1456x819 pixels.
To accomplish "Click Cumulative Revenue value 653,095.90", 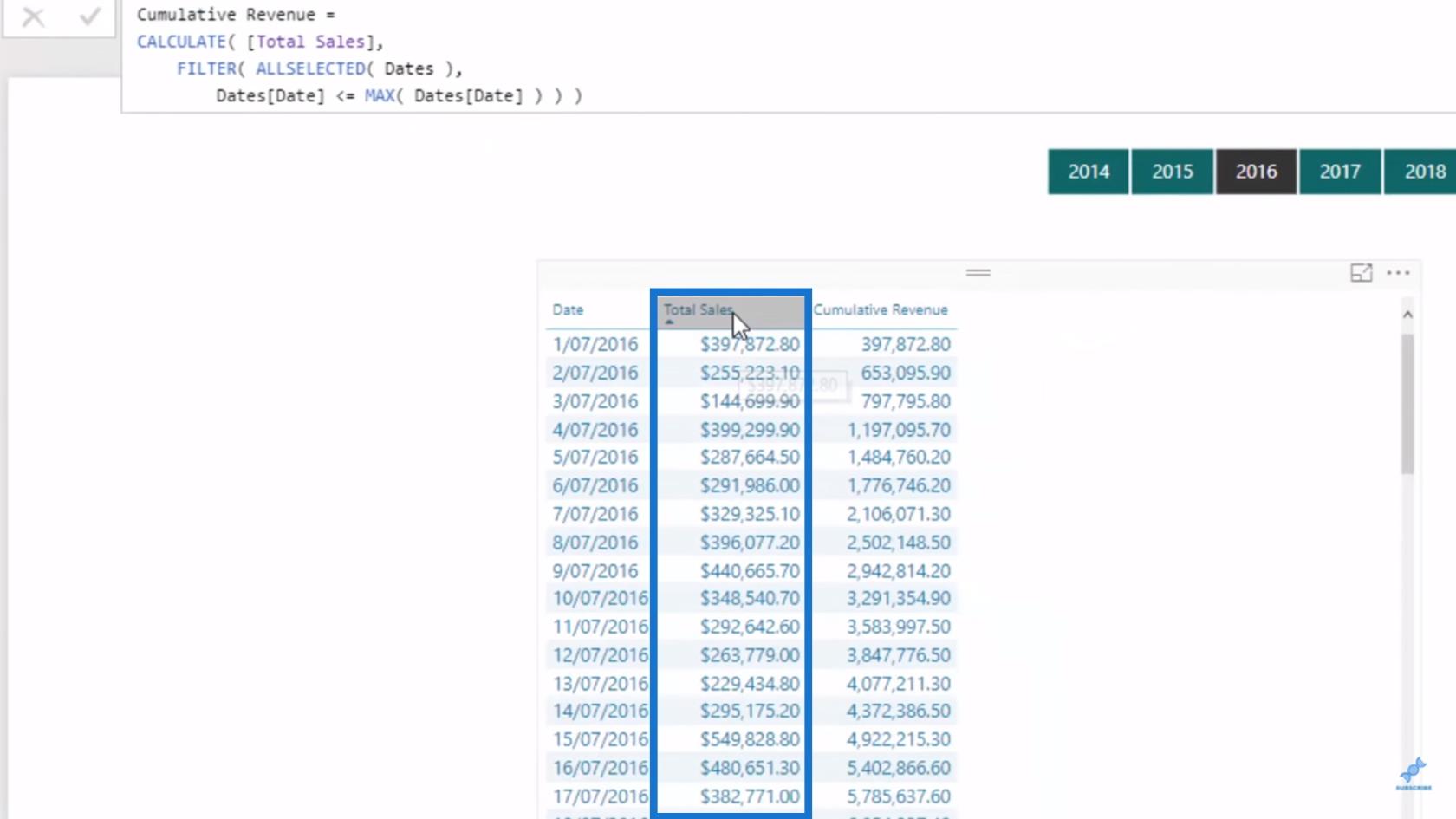I will coord(906,373).
